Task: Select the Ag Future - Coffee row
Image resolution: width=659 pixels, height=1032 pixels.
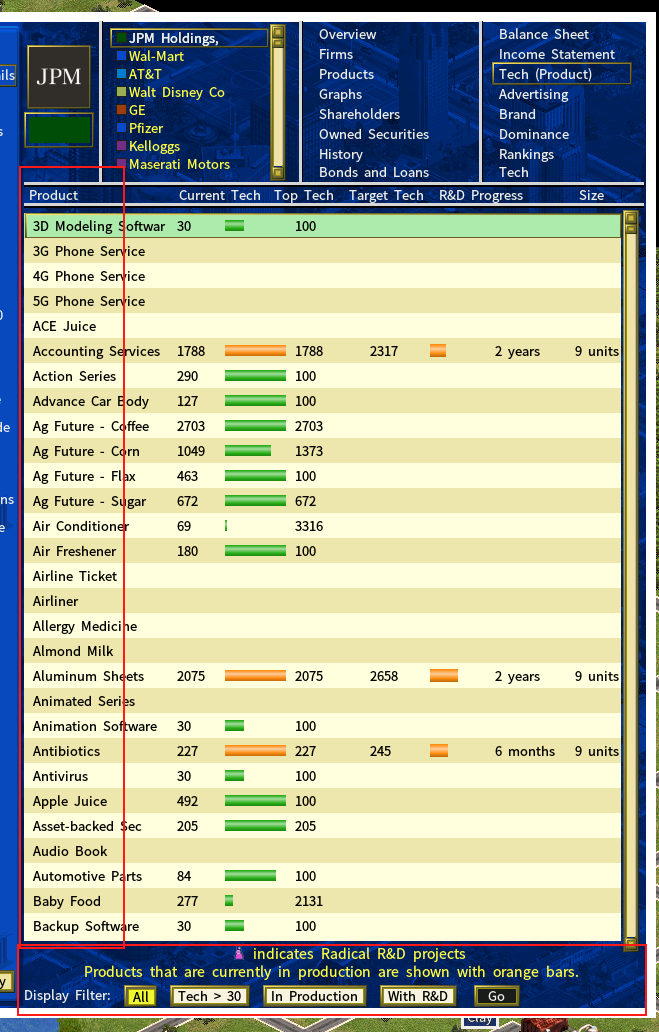Action: click(323, 426)
